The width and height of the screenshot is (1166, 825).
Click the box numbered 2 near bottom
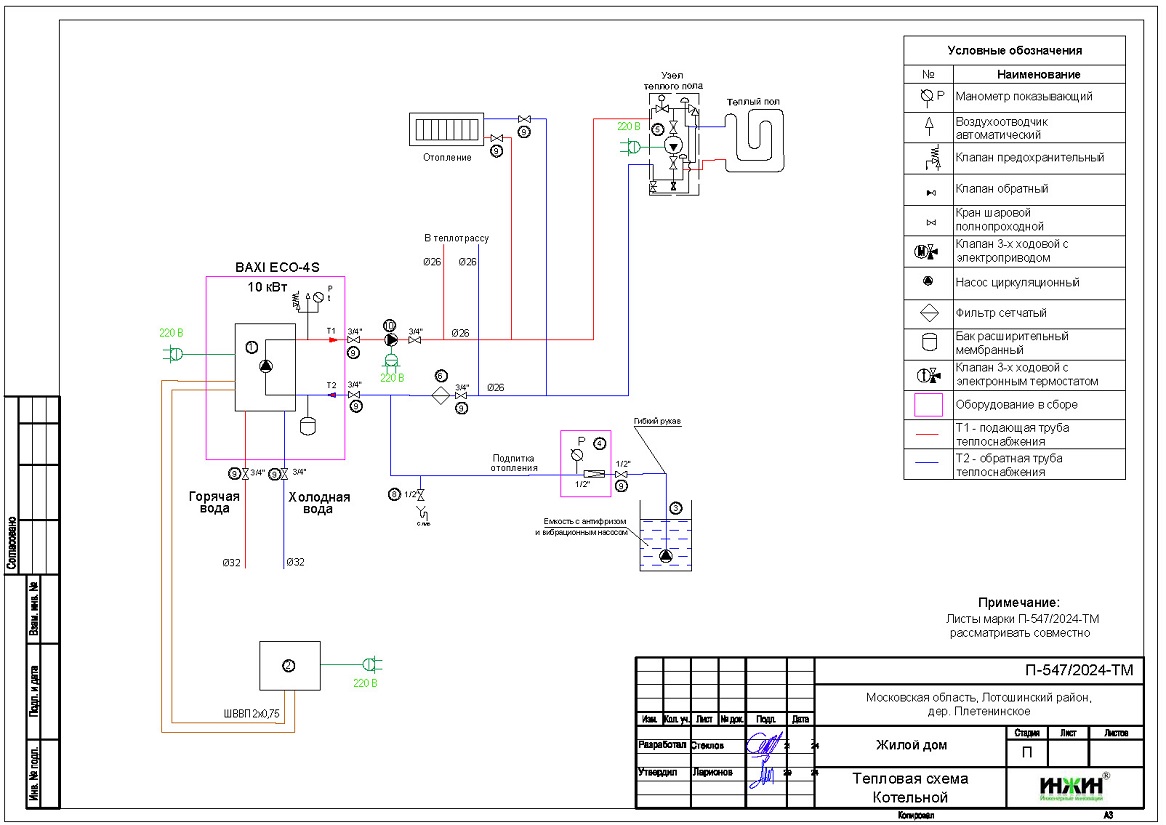(288, 664)
